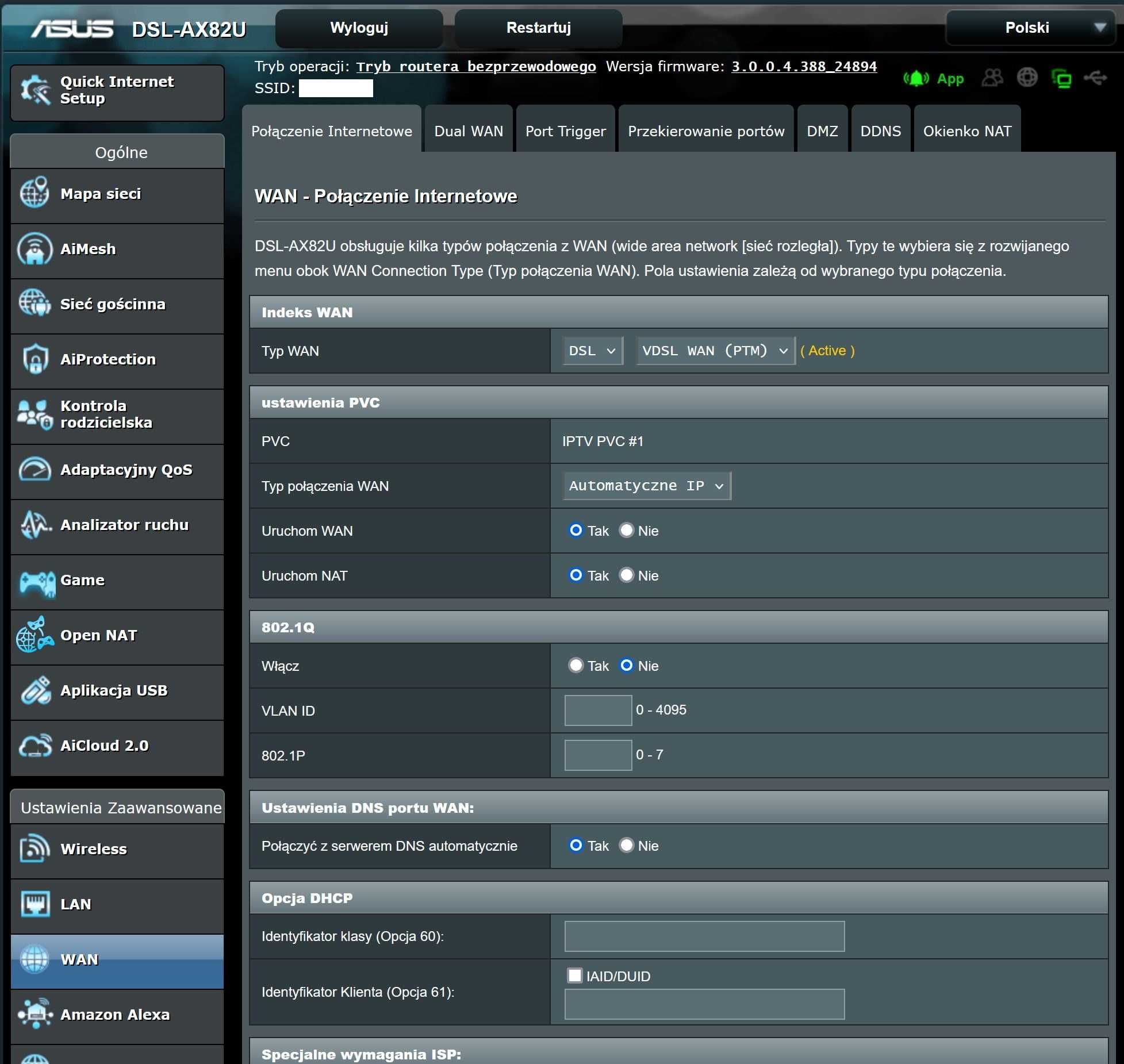
Task: Click the green App notification bell icon
Action: pos(916,78)
